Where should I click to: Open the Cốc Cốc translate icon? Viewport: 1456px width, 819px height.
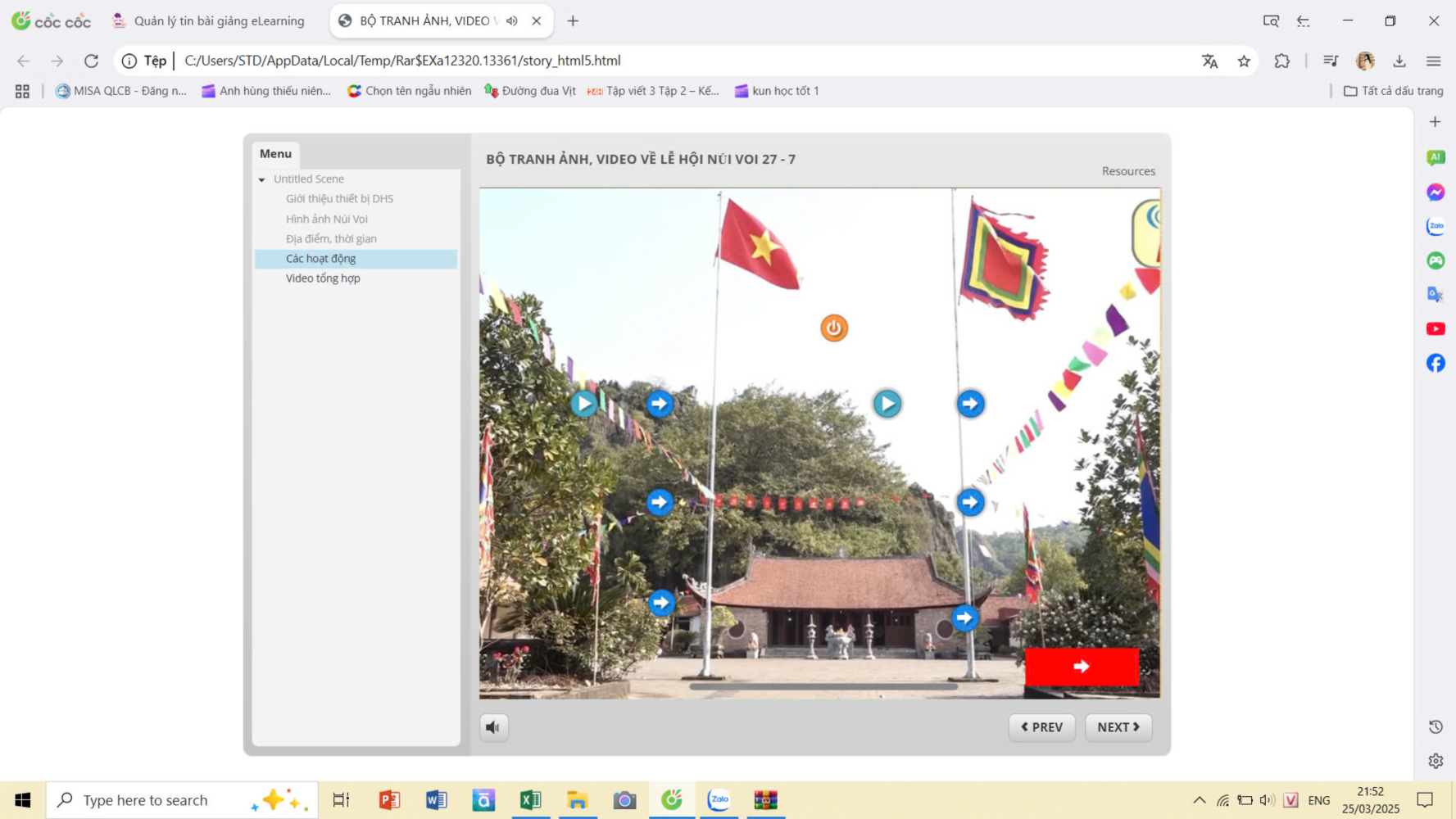click(x=1209, y=61)
